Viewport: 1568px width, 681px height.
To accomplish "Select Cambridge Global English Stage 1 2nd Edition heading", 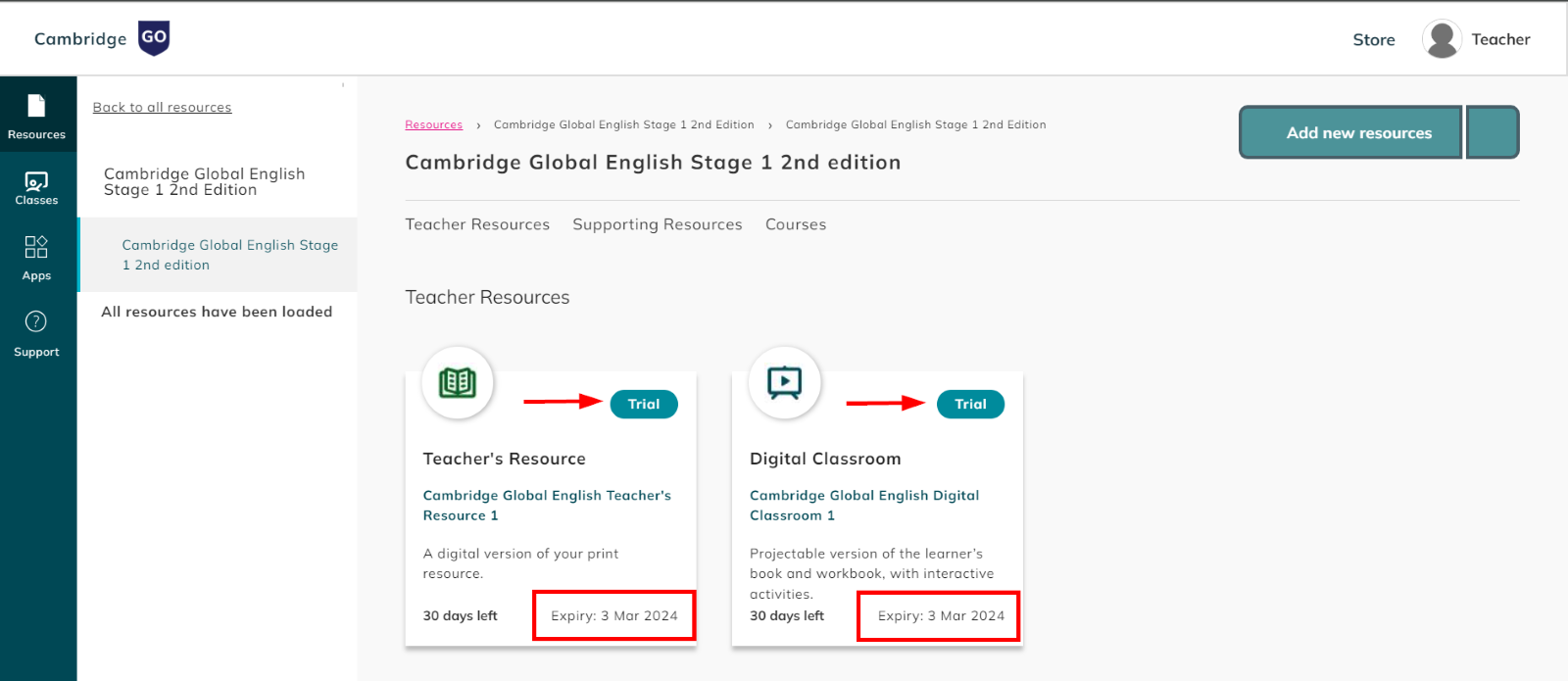I will (x=204, y=181).
